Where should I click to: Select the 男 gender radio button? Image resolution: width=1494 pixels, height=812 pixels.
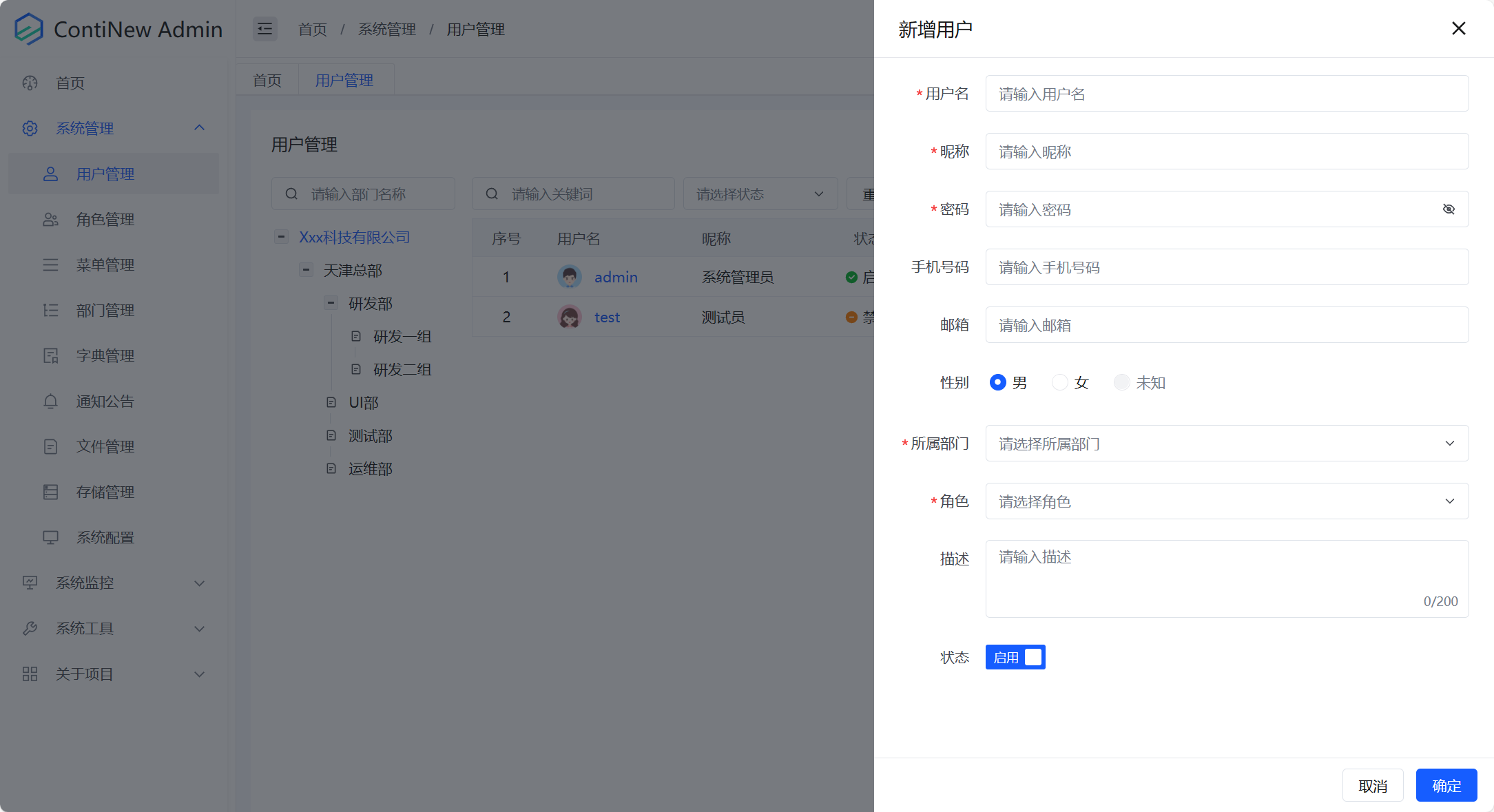[x=998, y=383]
